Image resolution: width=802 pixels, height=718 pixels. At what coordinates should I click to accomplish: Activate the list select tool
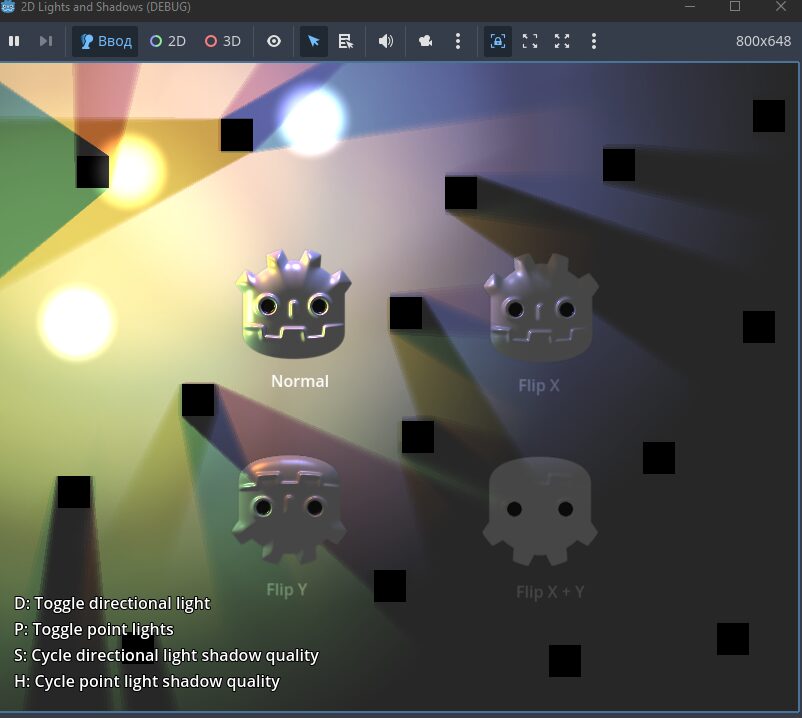[346, 41]
